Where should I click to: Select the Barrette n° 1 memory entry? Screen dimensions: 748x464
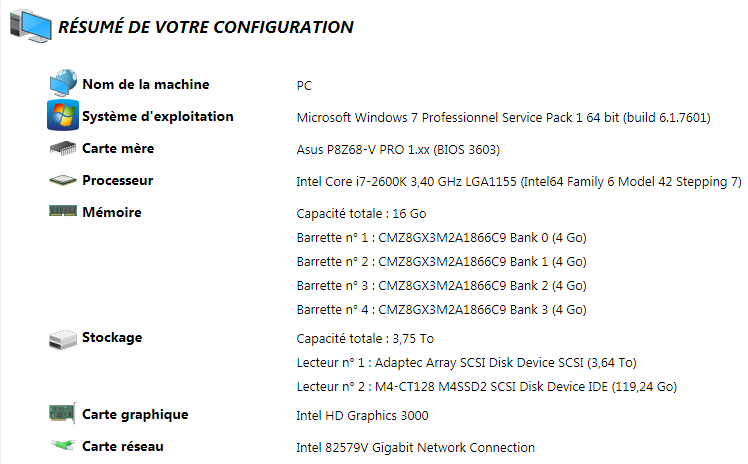pyautogui.click(x=441, y=237)
